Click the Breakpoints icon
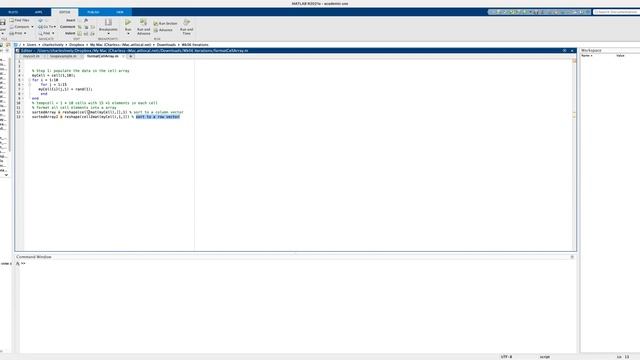The width and height of the screenshot is (640, 360). 108,22
